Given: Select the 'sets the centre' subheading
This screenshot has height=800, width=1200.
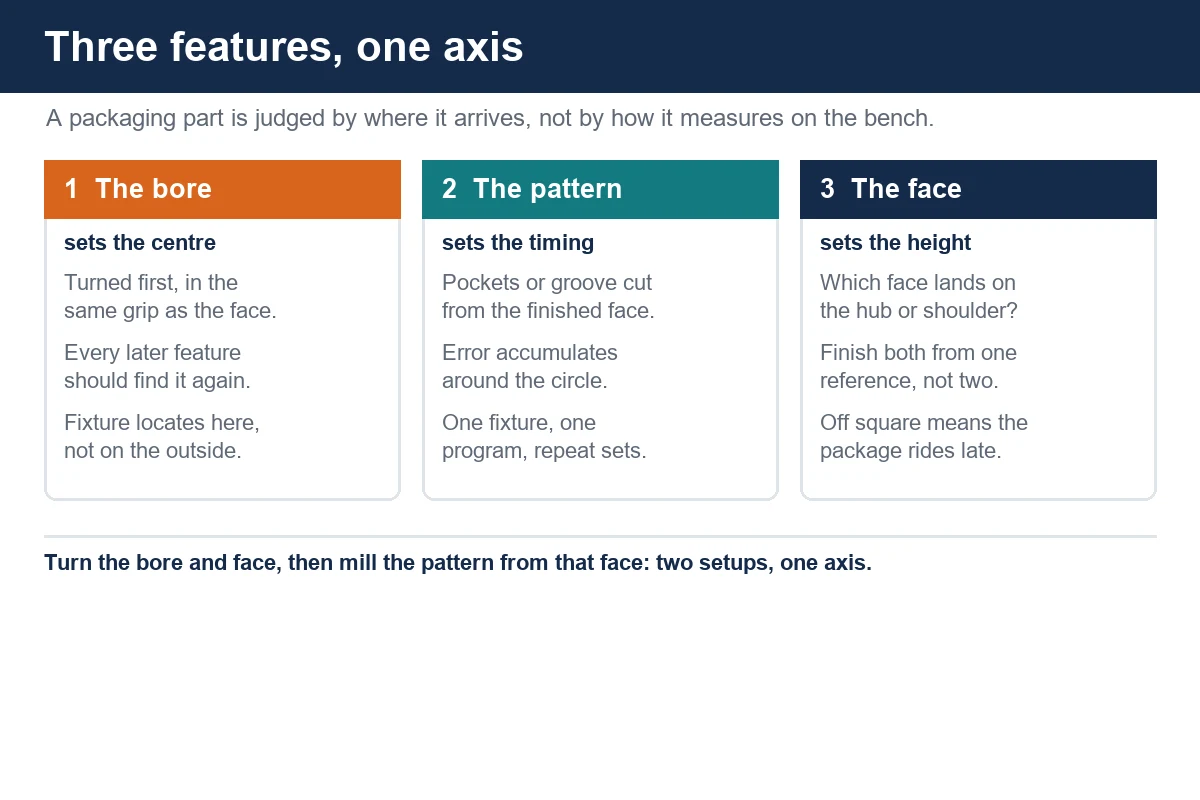Looking at the screenshot, I should 140,243.
